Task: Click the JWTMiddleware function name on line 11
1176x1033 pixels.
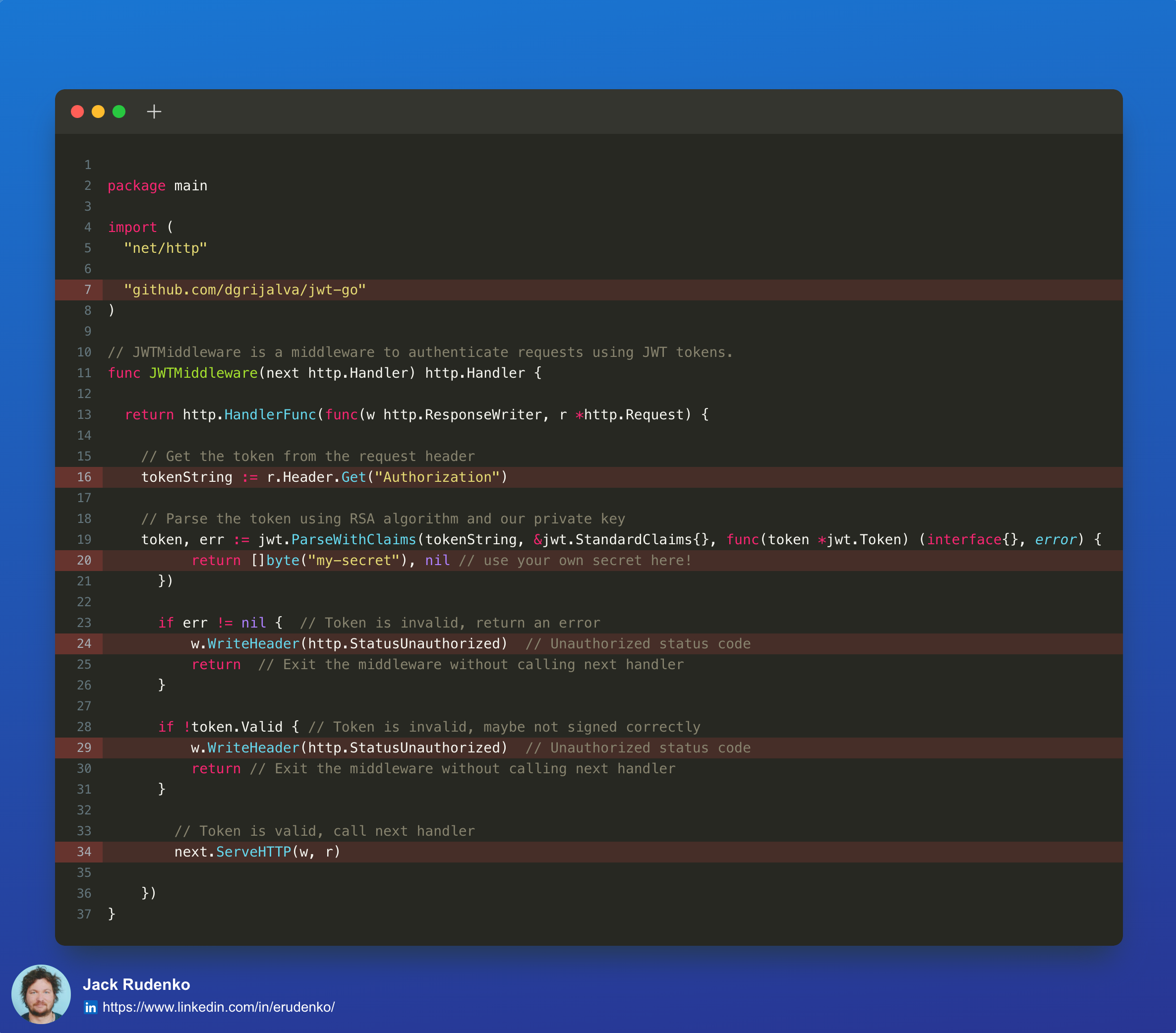Action: (204, 373)
